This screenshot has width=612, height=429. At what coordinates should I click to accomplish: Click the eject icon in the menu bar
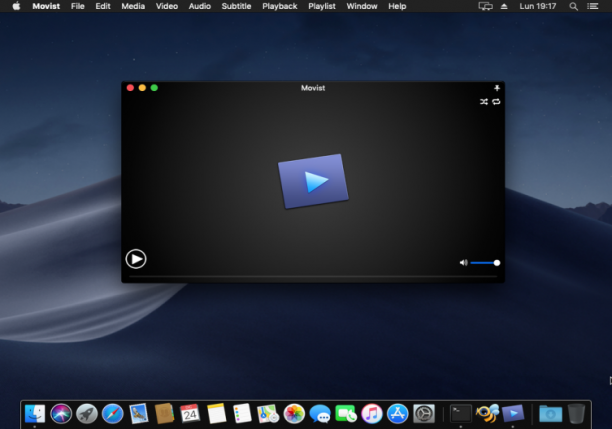pyautogui.click(x=504, y=6)
